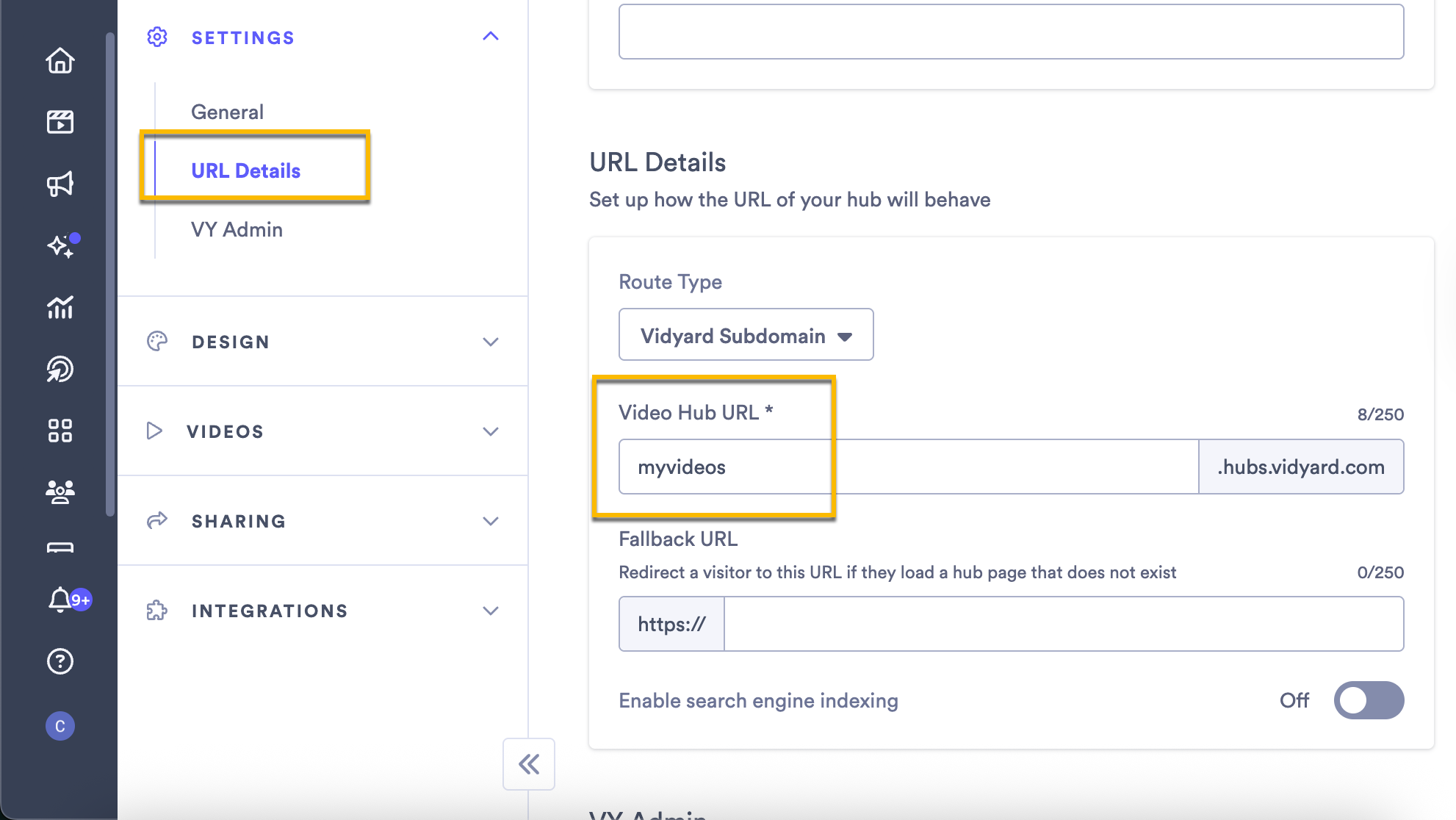Click the help question mark icon

click(60, 661)
